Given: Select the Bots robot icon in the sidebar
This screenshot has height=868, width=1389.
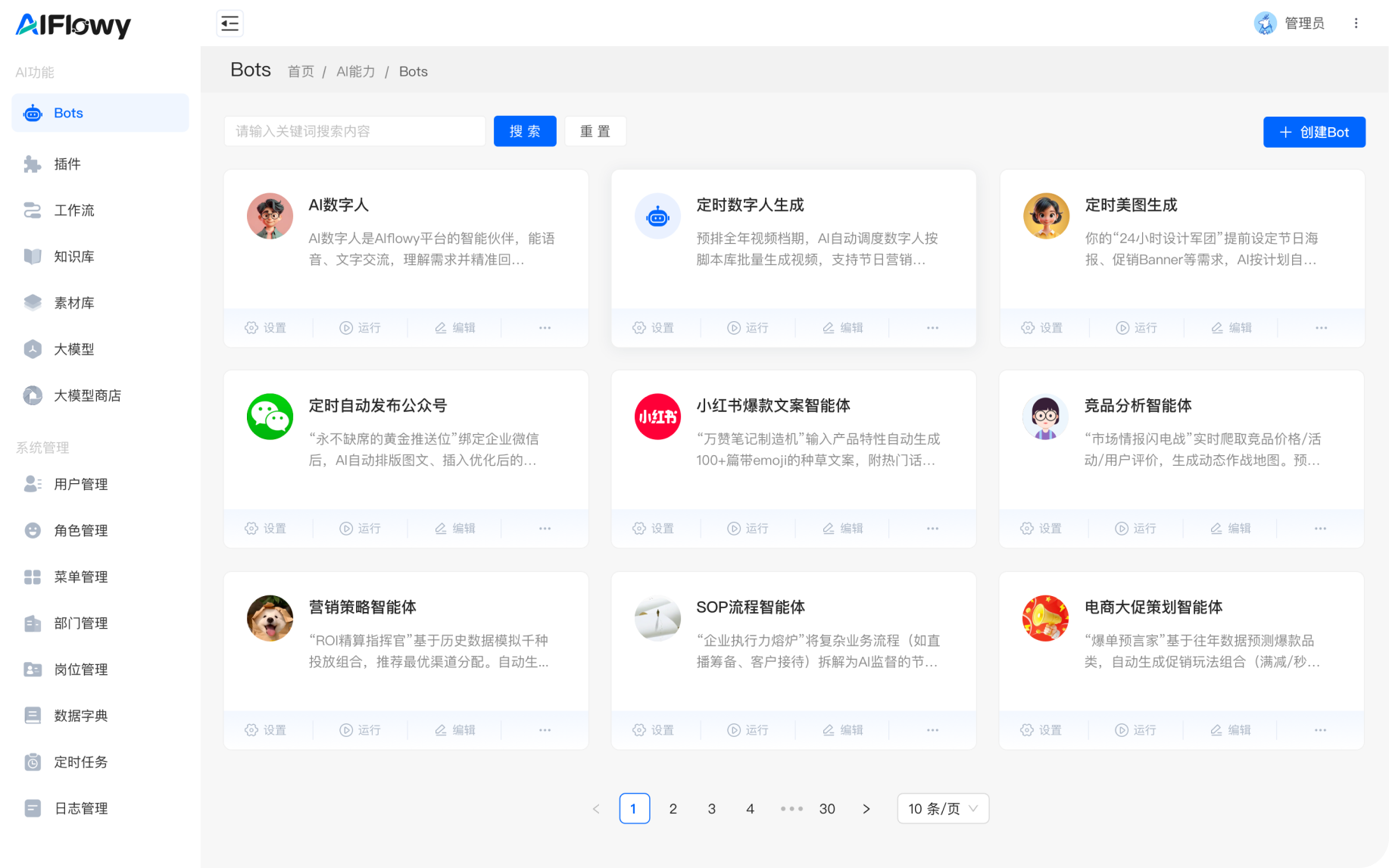Looking at the screenshot, I should coord(33,113).
